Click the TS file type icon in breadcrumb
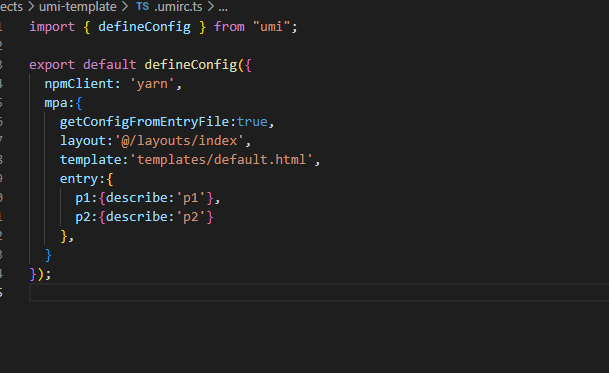Screen dimensions: 609x373 (142, 7)
